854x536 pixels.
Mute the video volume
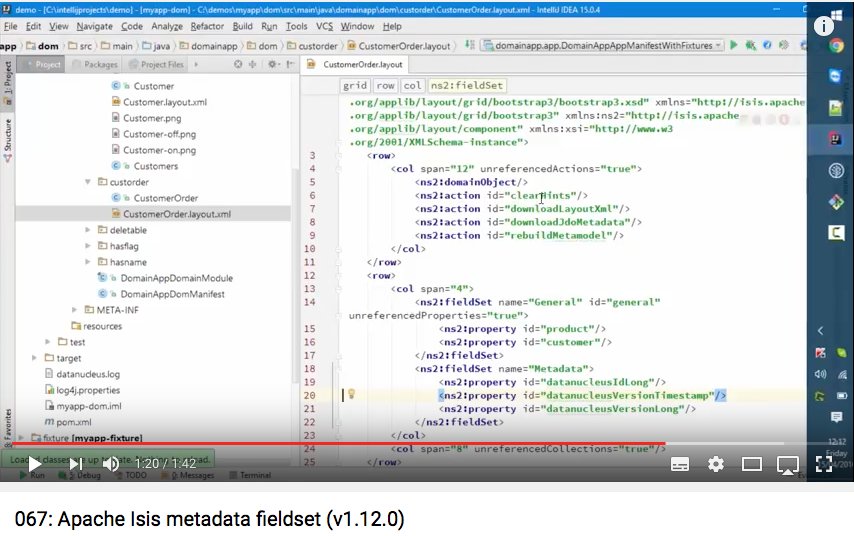(x=111, y=464)
